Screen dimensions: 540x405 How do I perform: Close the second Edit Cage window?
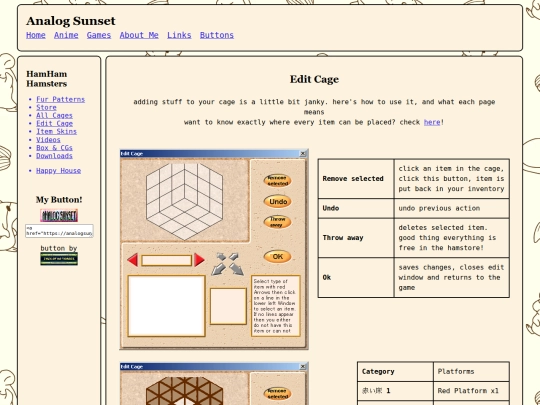pyautogui.click(x=303, y=367)
